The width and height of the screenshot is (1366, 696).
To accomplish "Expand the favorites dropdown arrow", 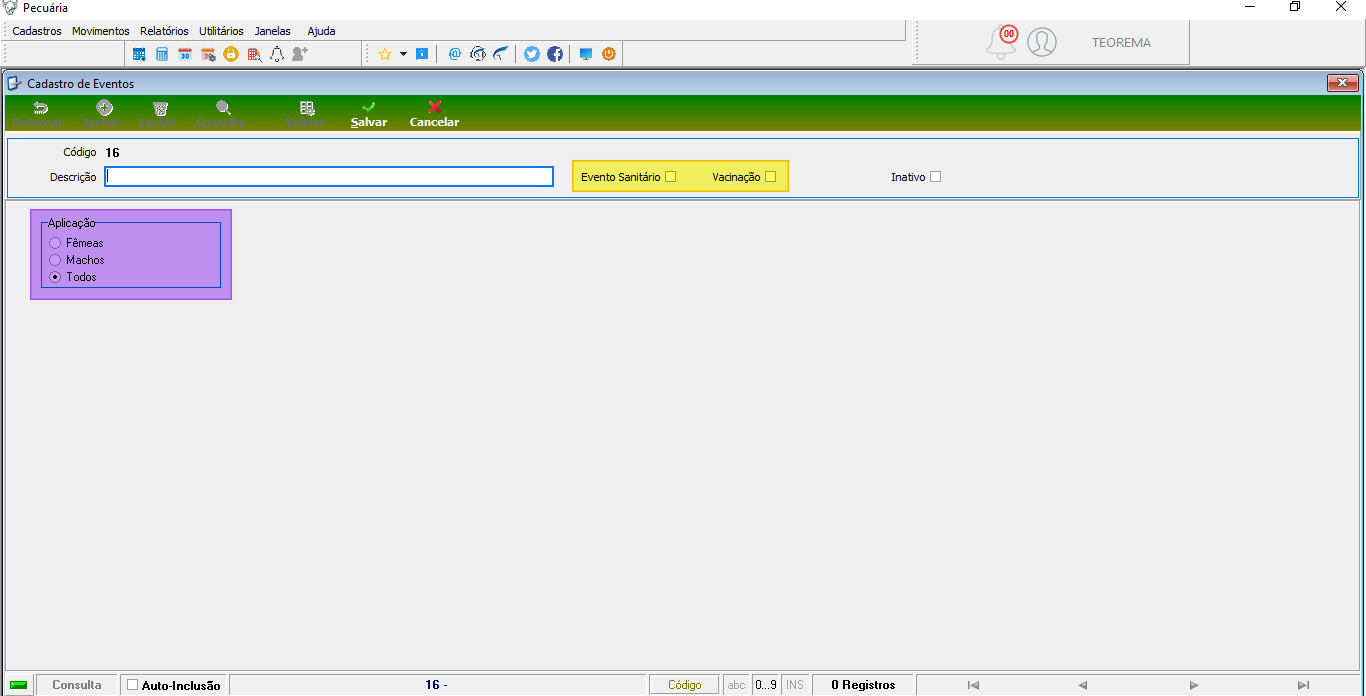I will [x=404, y=54].
